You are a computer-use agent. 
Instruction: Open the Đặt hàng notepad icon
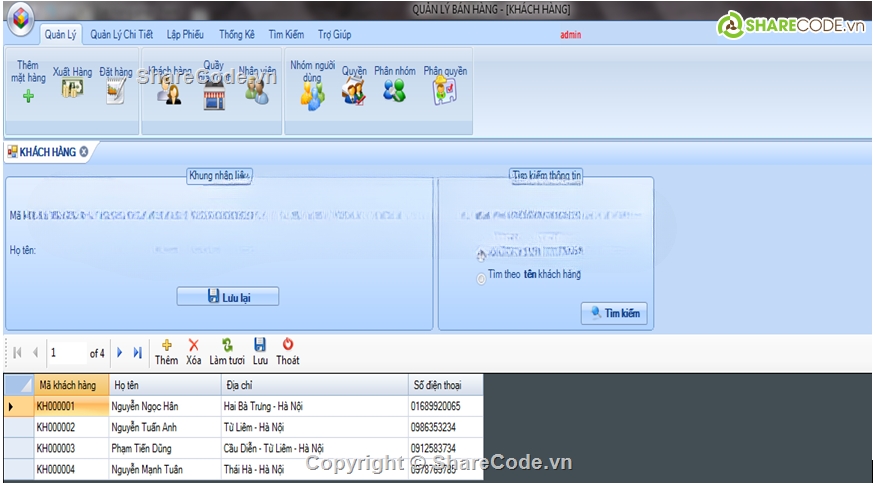[x=116, y=90]
